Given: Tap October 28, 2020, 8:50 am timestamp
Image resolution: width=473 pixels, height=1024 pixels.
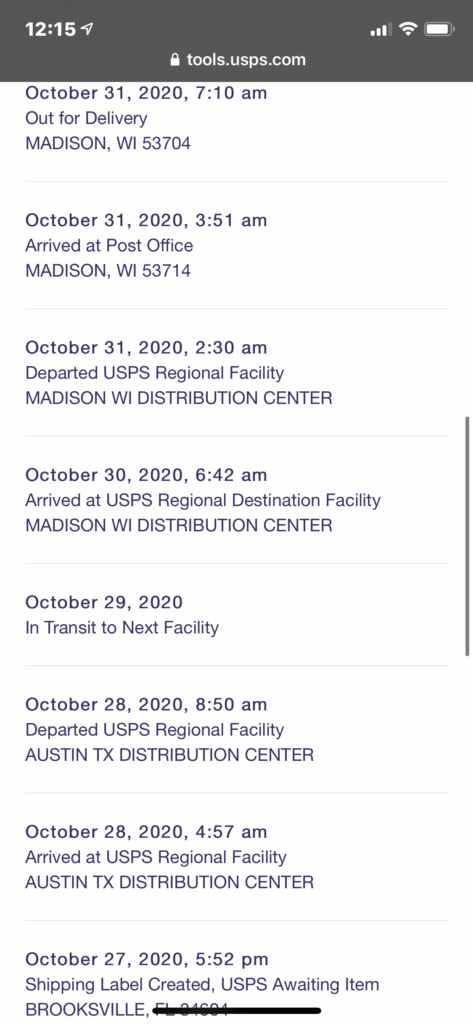Looking at the screenshot, I should pos(146,705).
